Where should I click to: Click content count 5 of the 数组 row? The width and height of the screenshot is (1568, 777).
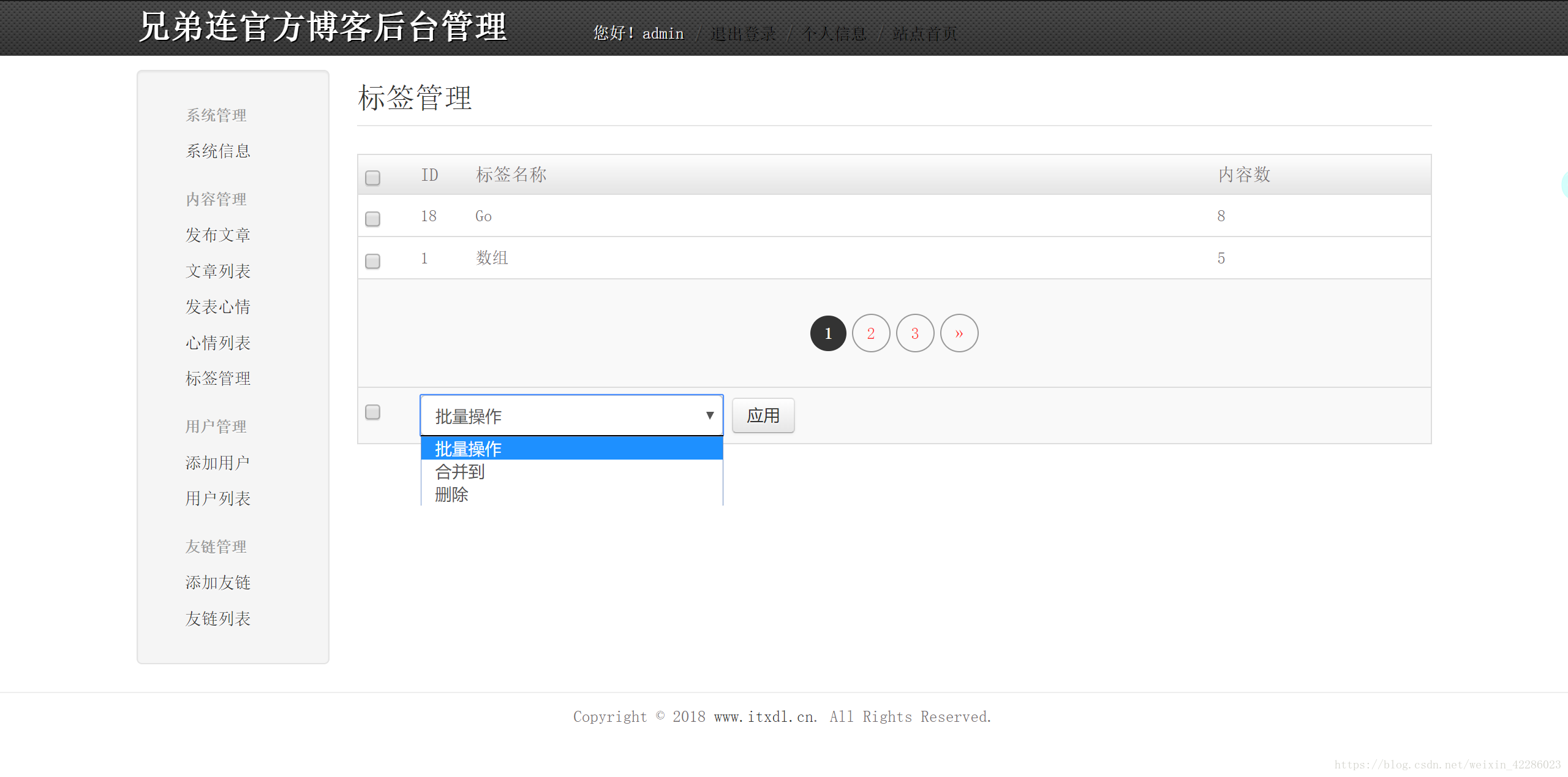1221,258
